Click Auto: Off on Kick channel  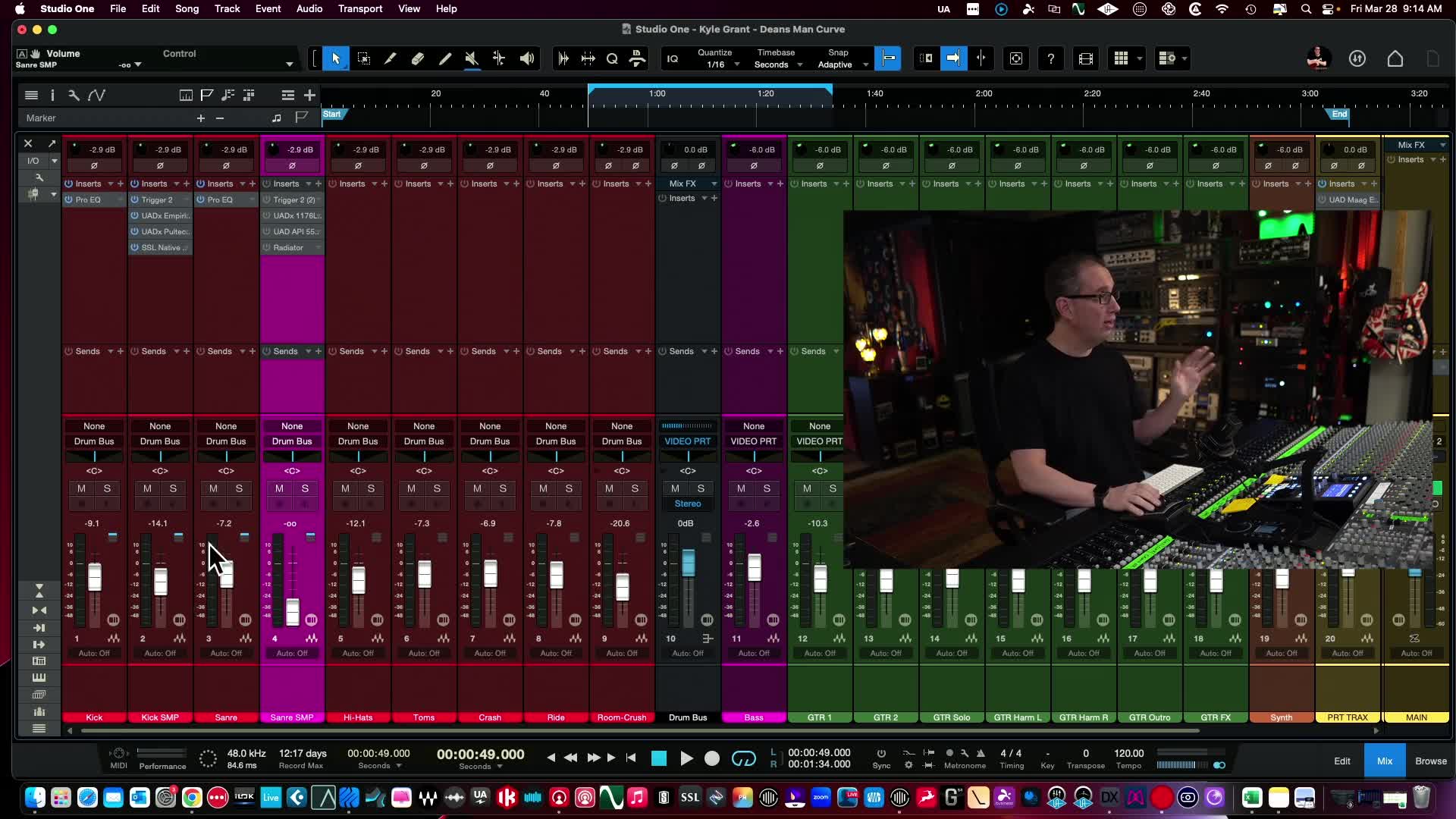coord(94,653)
